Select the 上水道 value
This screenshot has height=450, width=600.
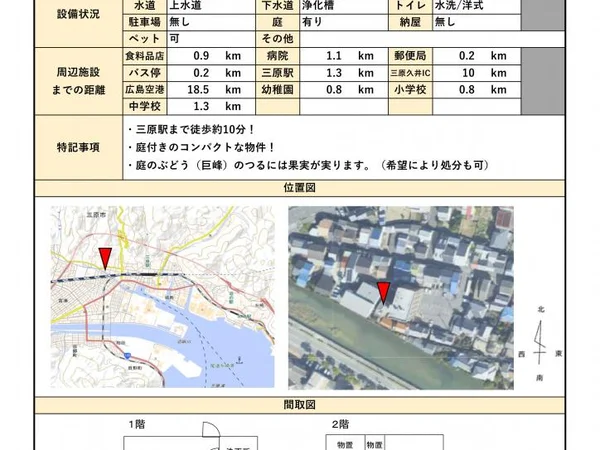(186, 5)
